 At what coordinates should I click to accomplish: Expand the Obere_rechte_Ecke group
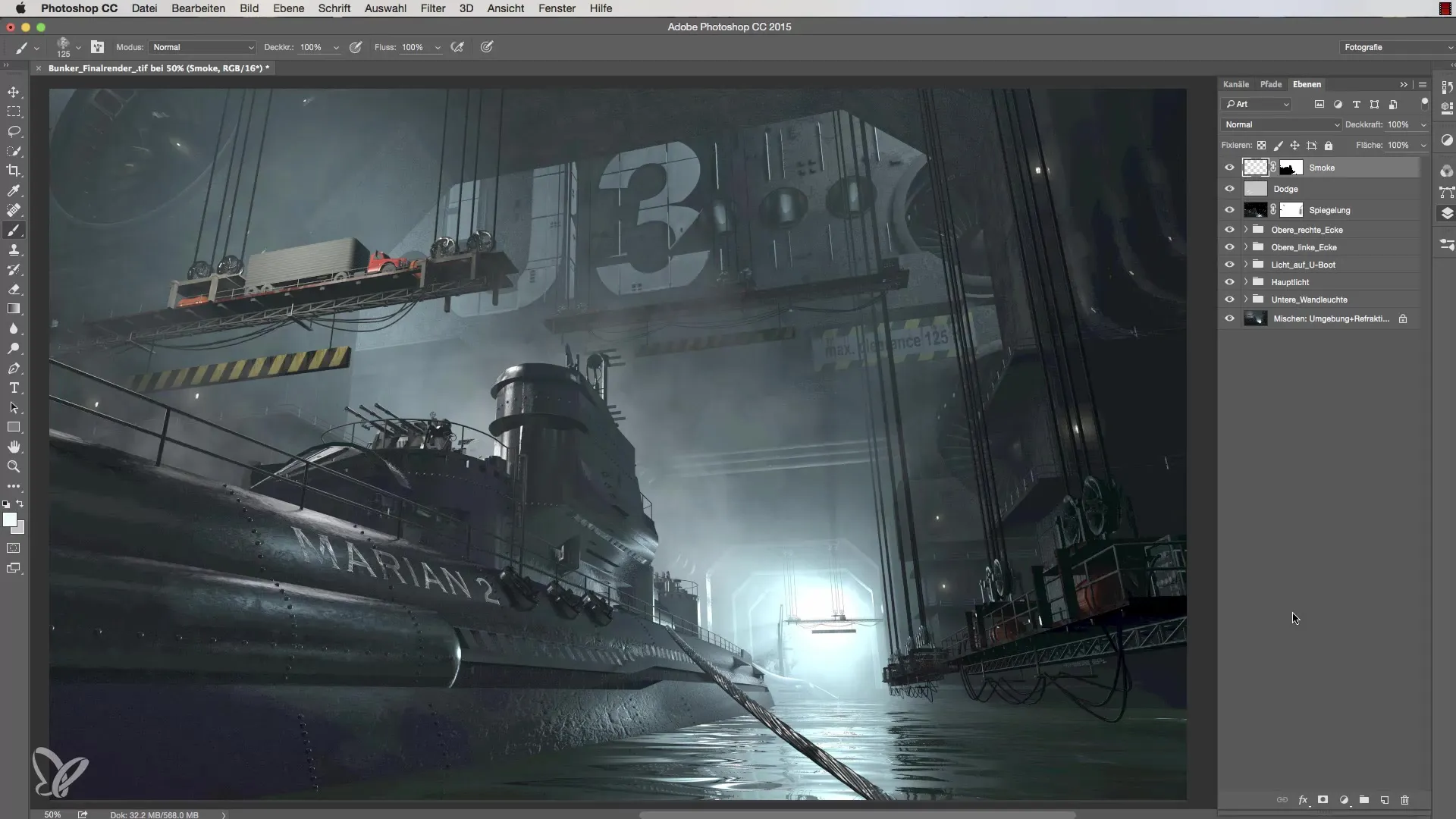tap(1245, 229)
